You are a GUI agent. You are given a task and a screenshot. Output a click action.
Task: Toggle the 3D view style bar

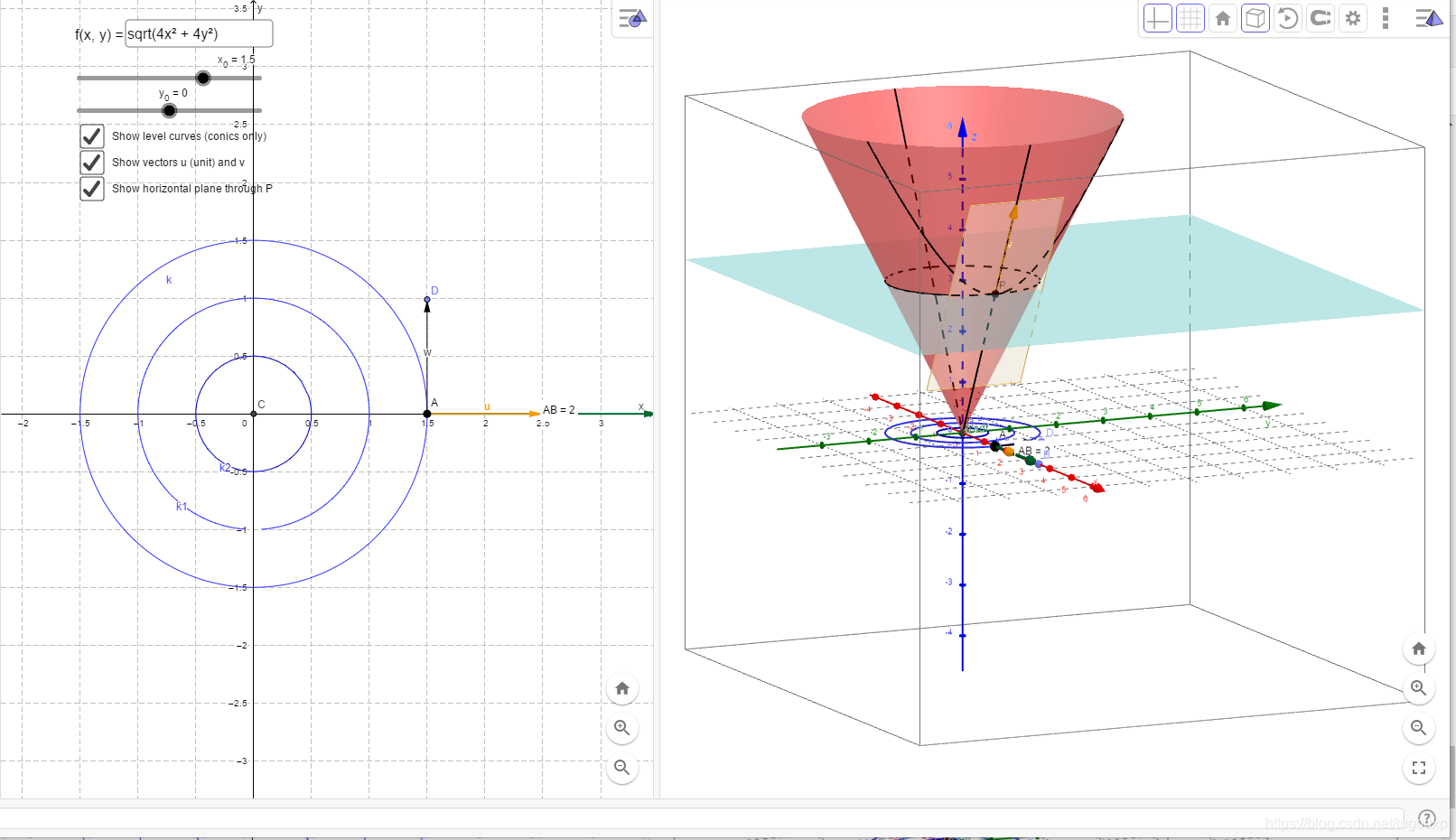tap(1428, 18)
